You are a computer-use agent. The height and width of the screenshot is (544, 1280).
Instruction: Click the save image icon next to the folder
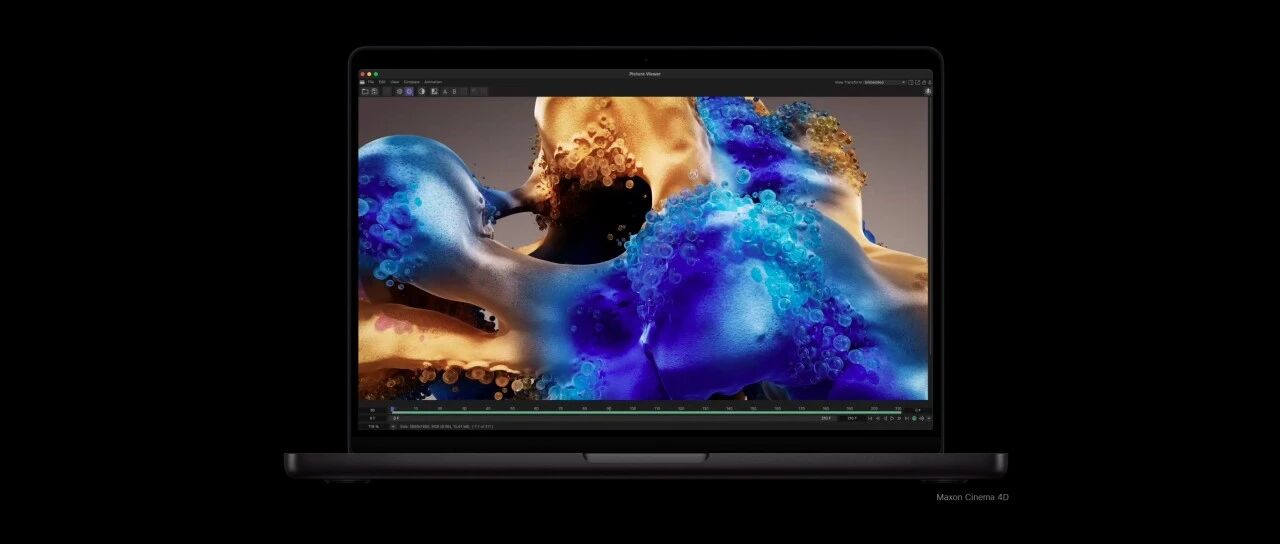pyautogui.click(x=374, y=91)
